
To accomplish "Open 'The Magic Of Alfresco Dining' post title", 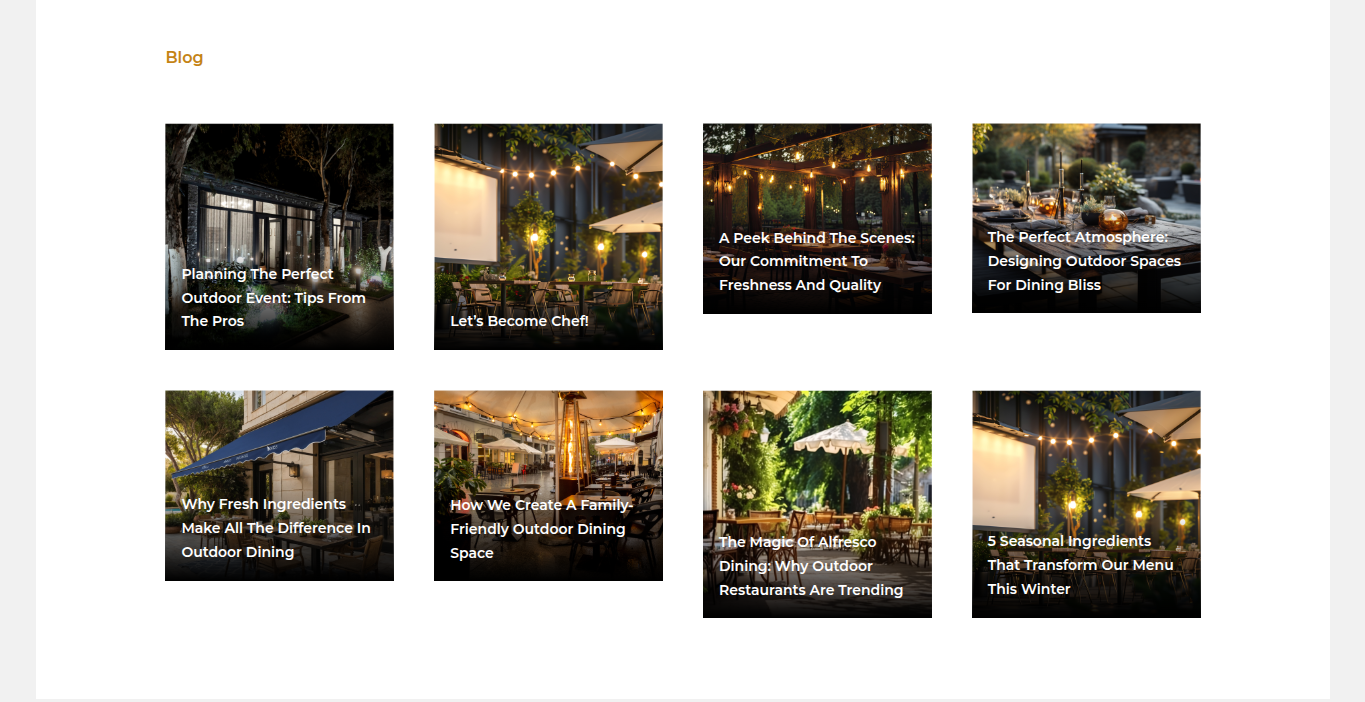I will point(811,566).
